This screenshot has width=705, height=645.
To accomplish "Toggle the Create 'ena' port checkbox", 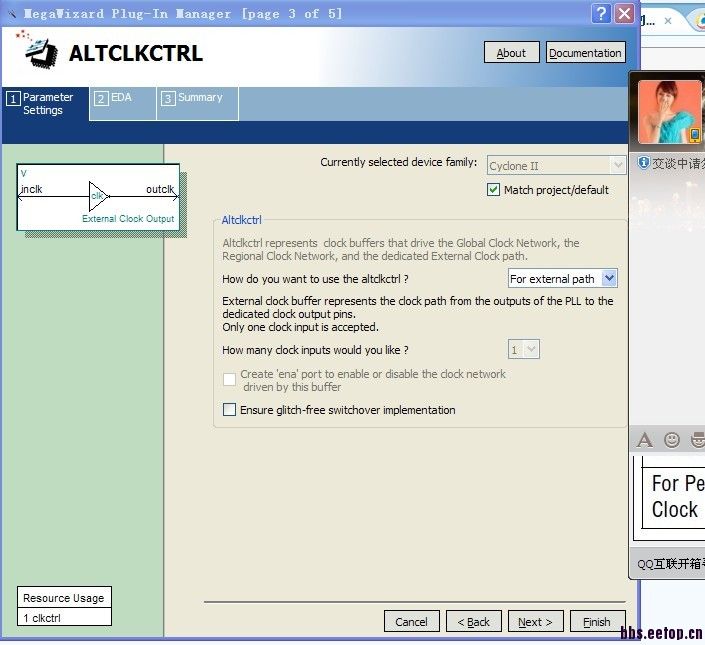I will click(x=229, y=379).
